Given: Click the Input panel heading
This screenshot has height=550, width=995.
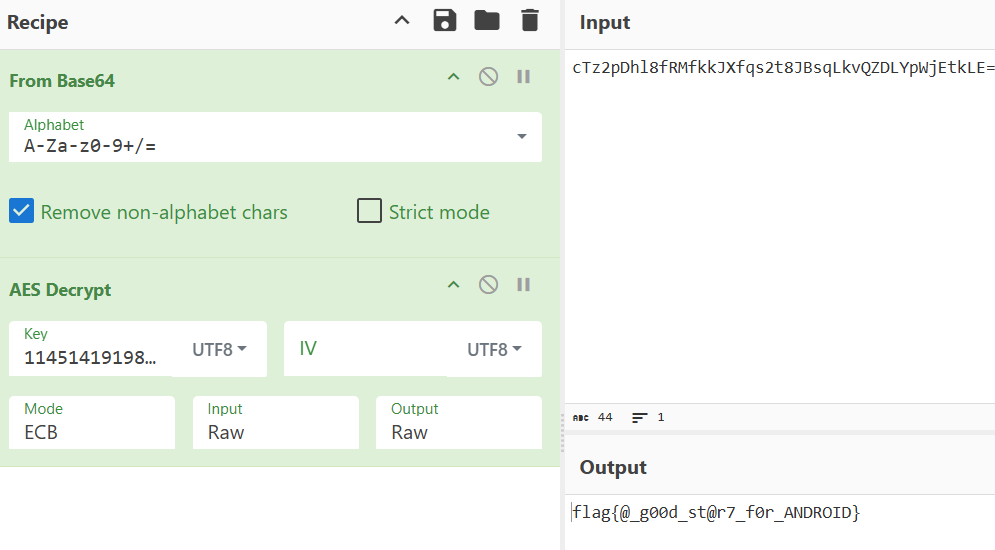Looking at the screenshot, I should pos(605,22).
